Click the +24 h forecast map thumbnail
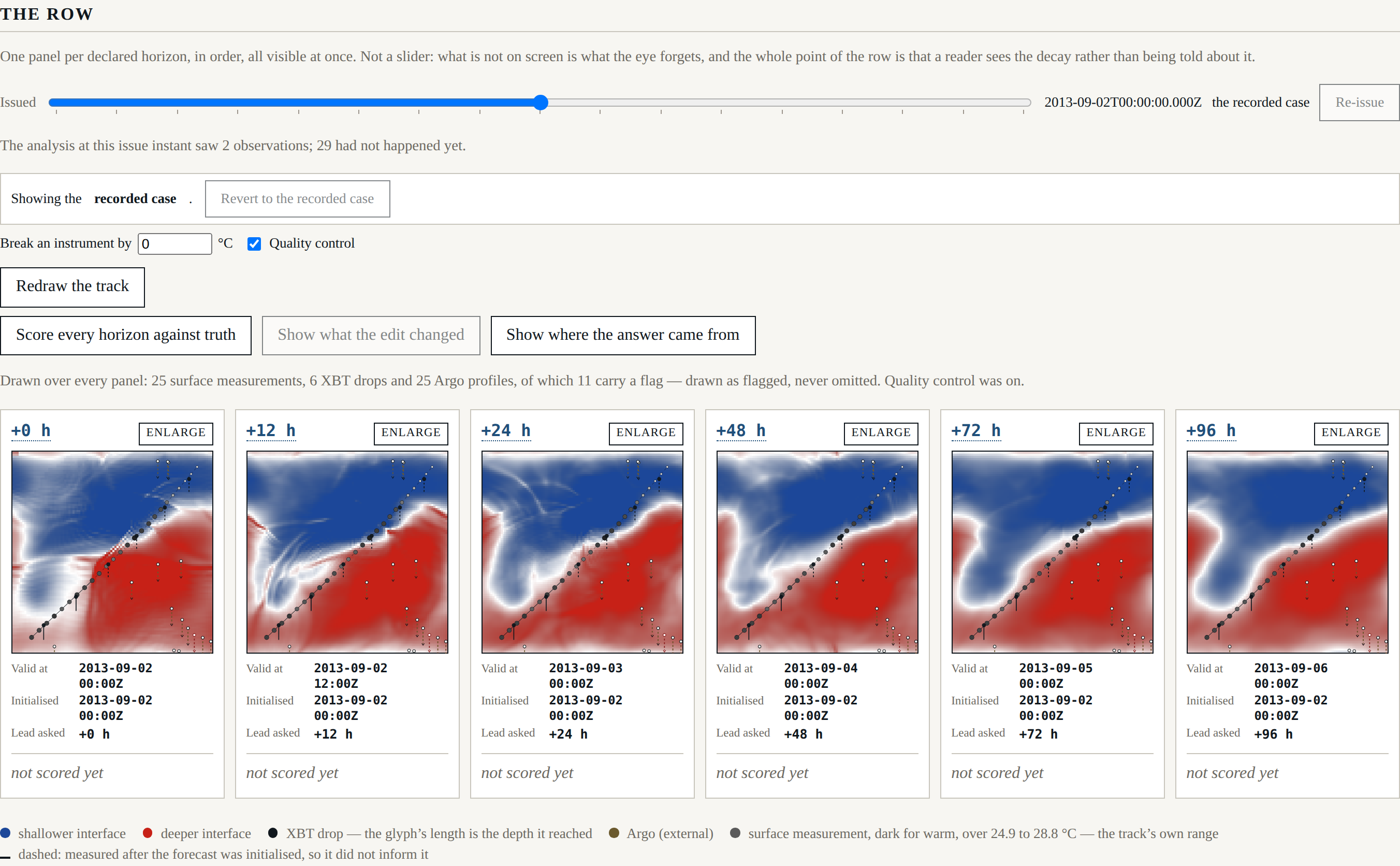Screen dimensions: 1400x866 (x=582, y=552)
